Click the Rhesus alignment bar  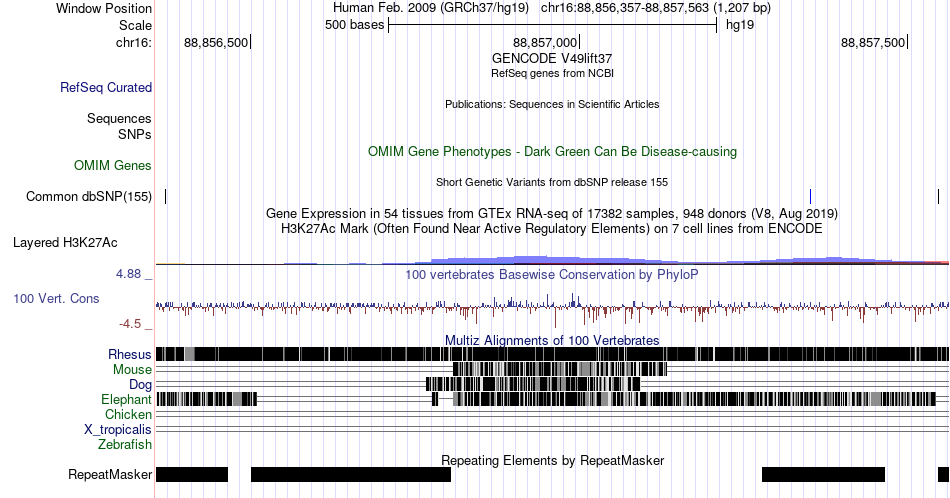[x=552, y=354]
